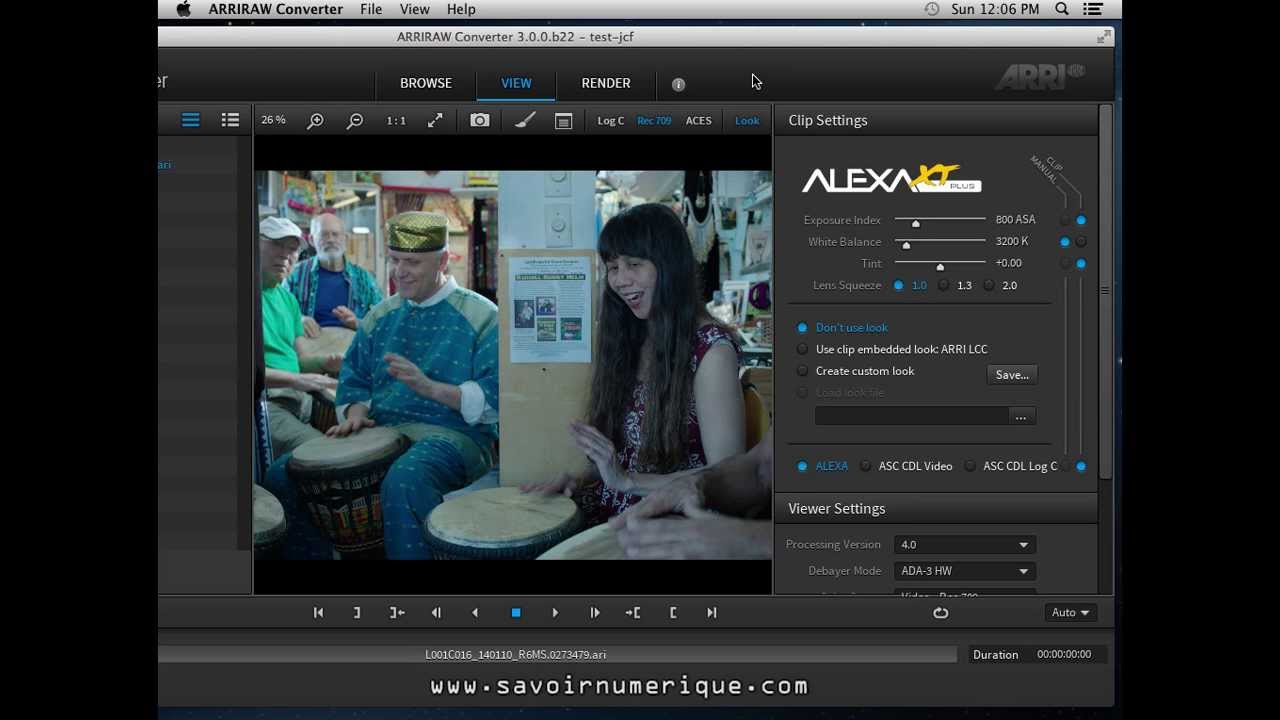Screen dimensions: 1280x720
Task: Click the set in-point bracket icon
Action: (673, 613)
